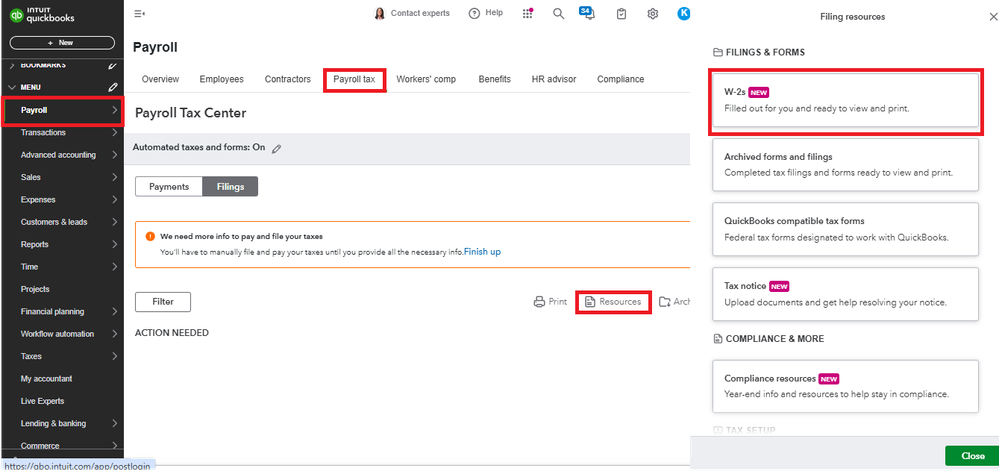Collapse the navigation sidebar icon
999x472 pixels.
[140, 13]
